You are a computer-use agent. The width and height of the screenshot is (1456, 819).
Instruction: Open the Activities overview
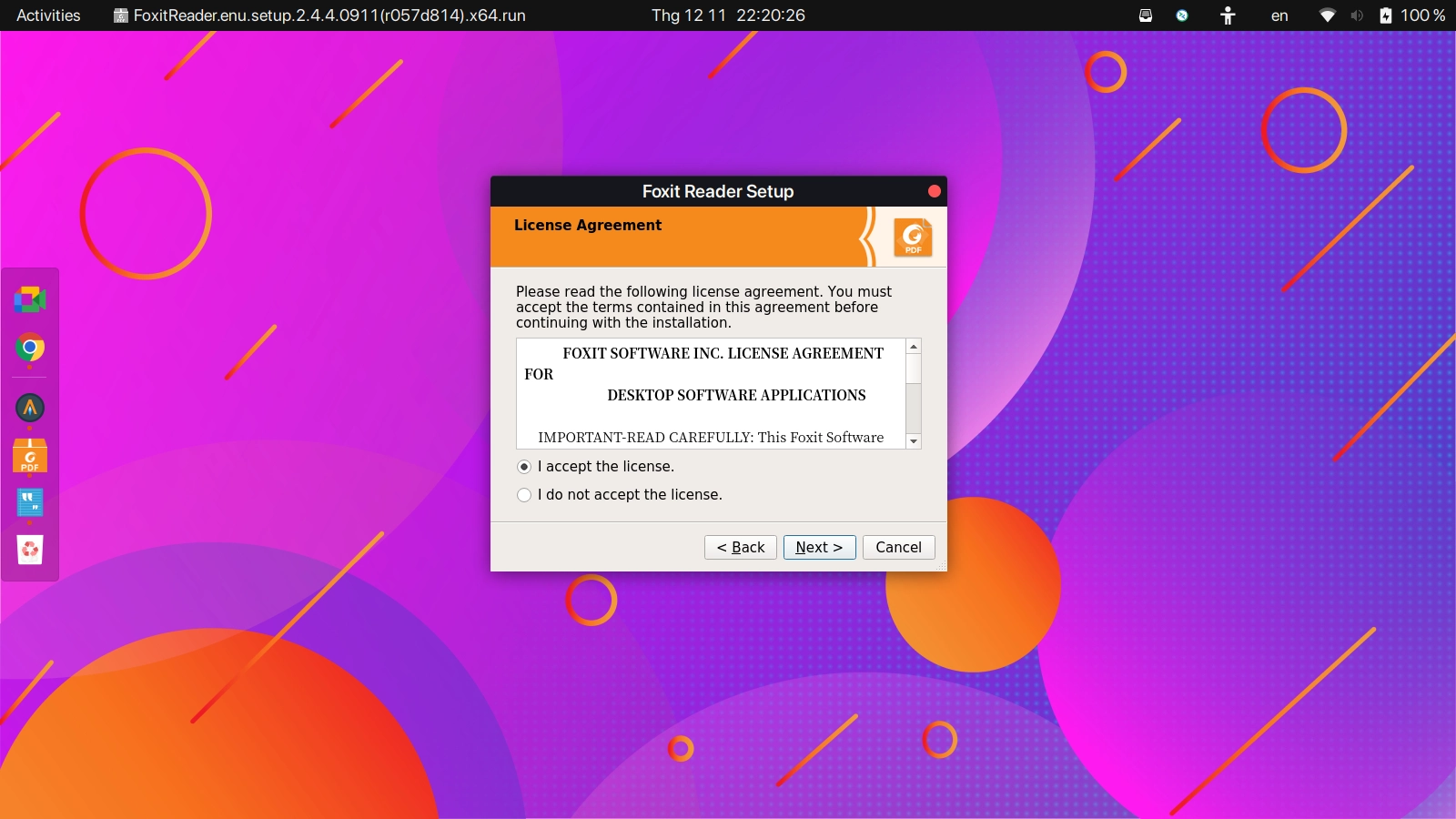point(48,15)
